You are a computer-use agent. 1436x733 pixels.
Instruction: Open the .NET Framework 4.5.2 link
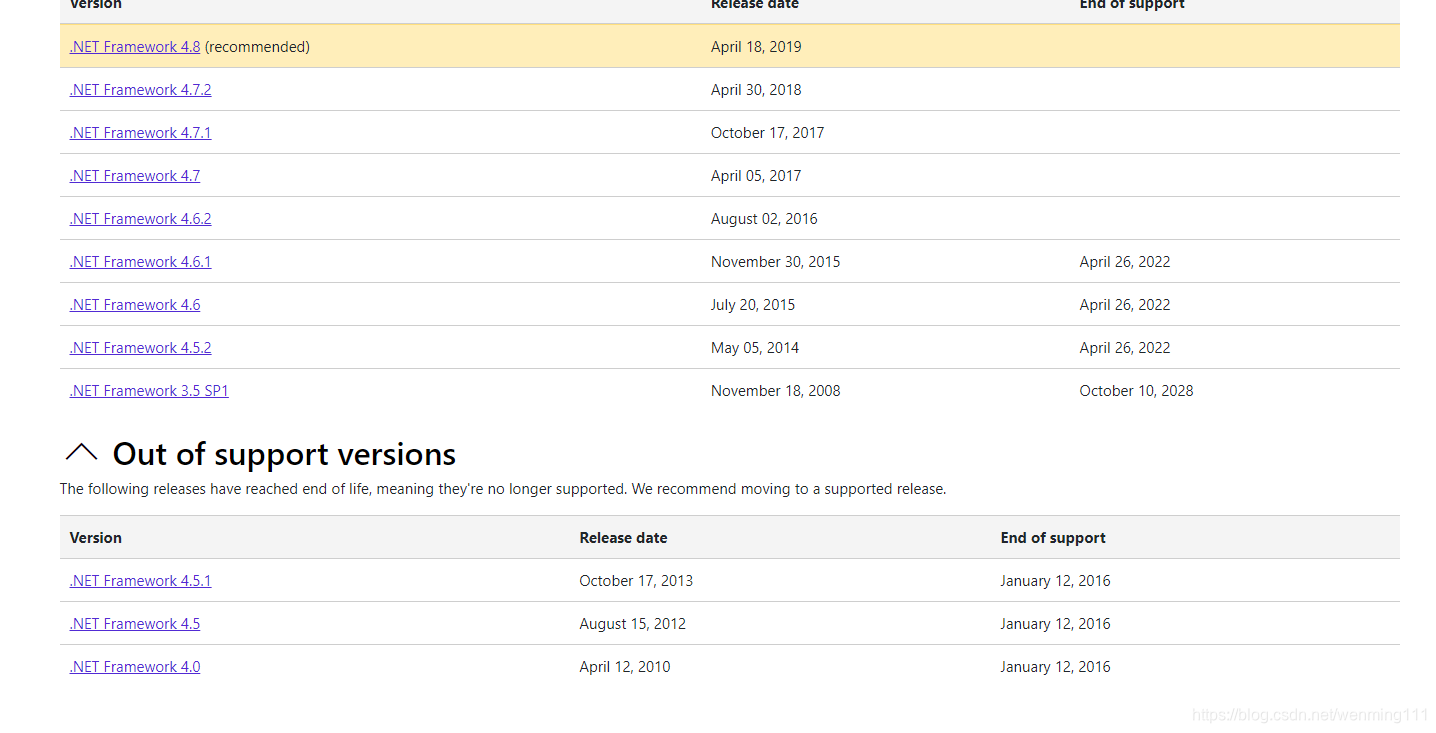[141, 348]
